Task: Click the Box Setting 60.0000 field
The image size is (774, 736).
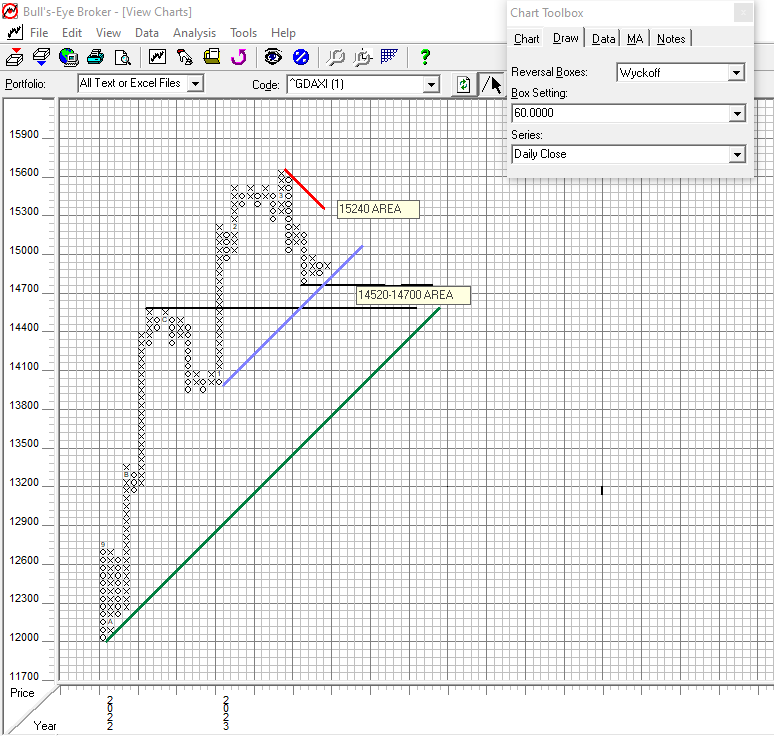Action: (x=628, y=114)
